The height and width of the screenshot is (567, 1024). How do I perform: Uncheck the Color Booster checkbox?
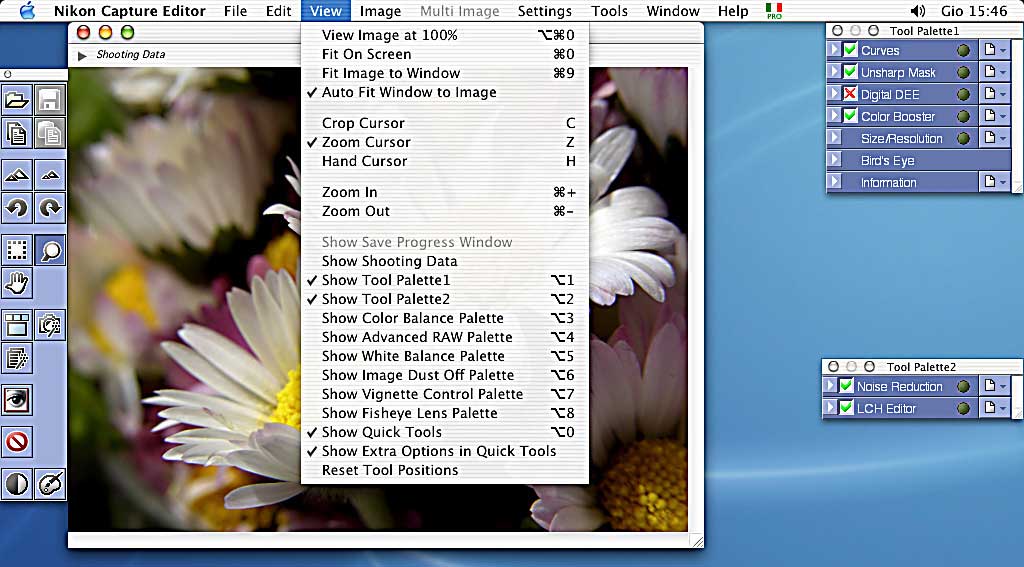[850, 116]
